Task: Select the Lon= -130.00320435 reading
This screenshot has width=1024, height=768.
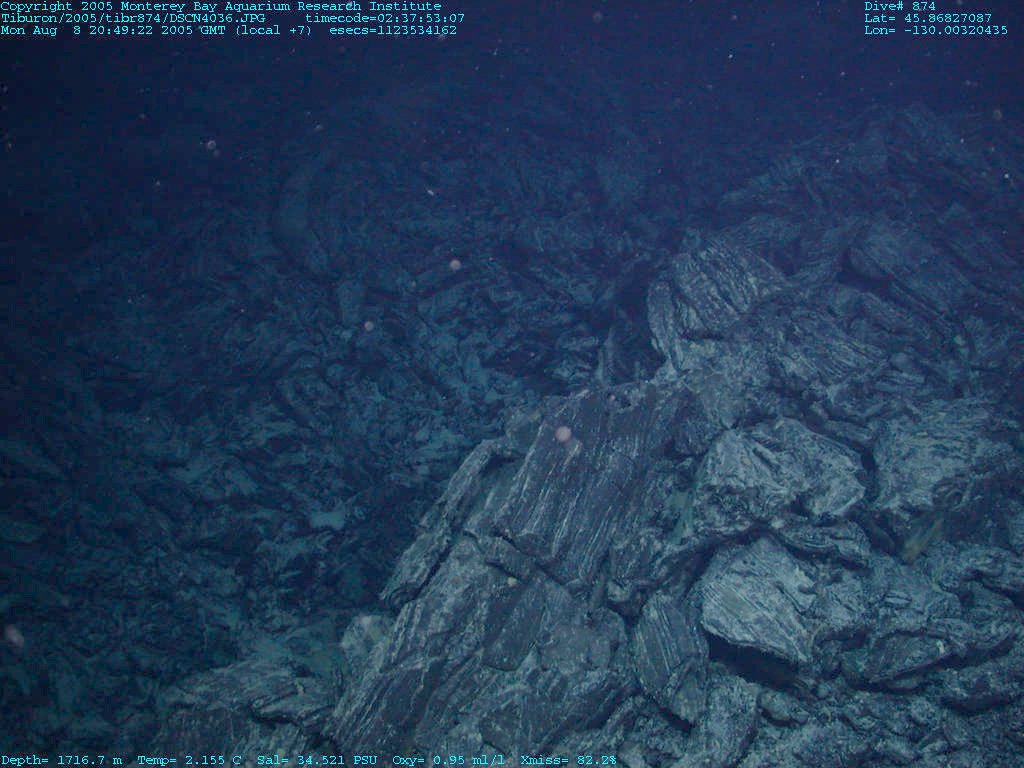Action: (x=935, y=30)
